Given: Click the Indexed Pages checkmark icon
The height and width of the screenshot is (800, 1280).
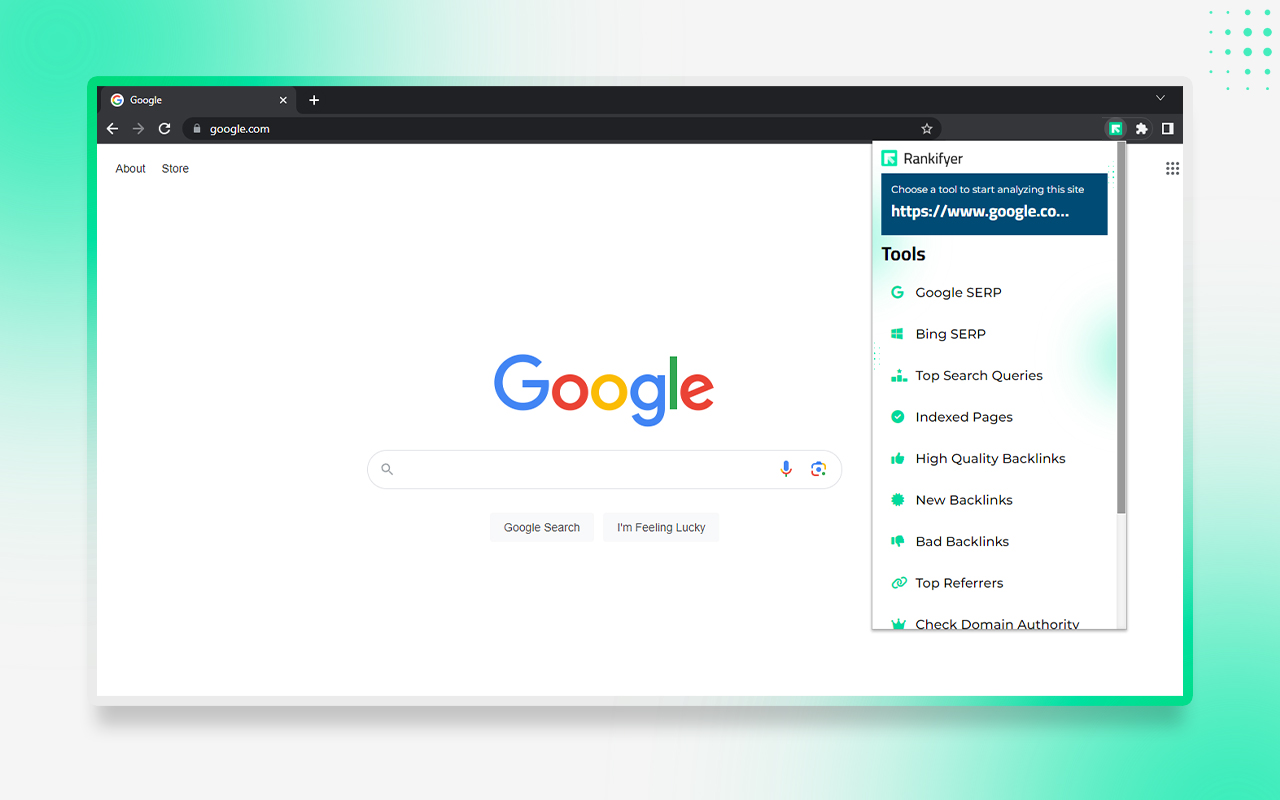Looking at the screenshot, I should (x=897, y=417).
